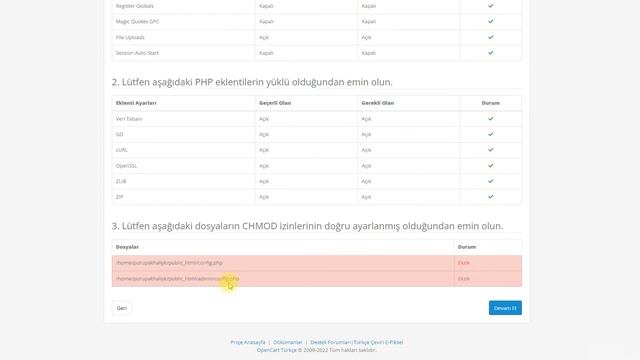Click the Magic Quotes GPC status checkmark
The width and height of the screenshot is (640, 360).
pos(491,21)
